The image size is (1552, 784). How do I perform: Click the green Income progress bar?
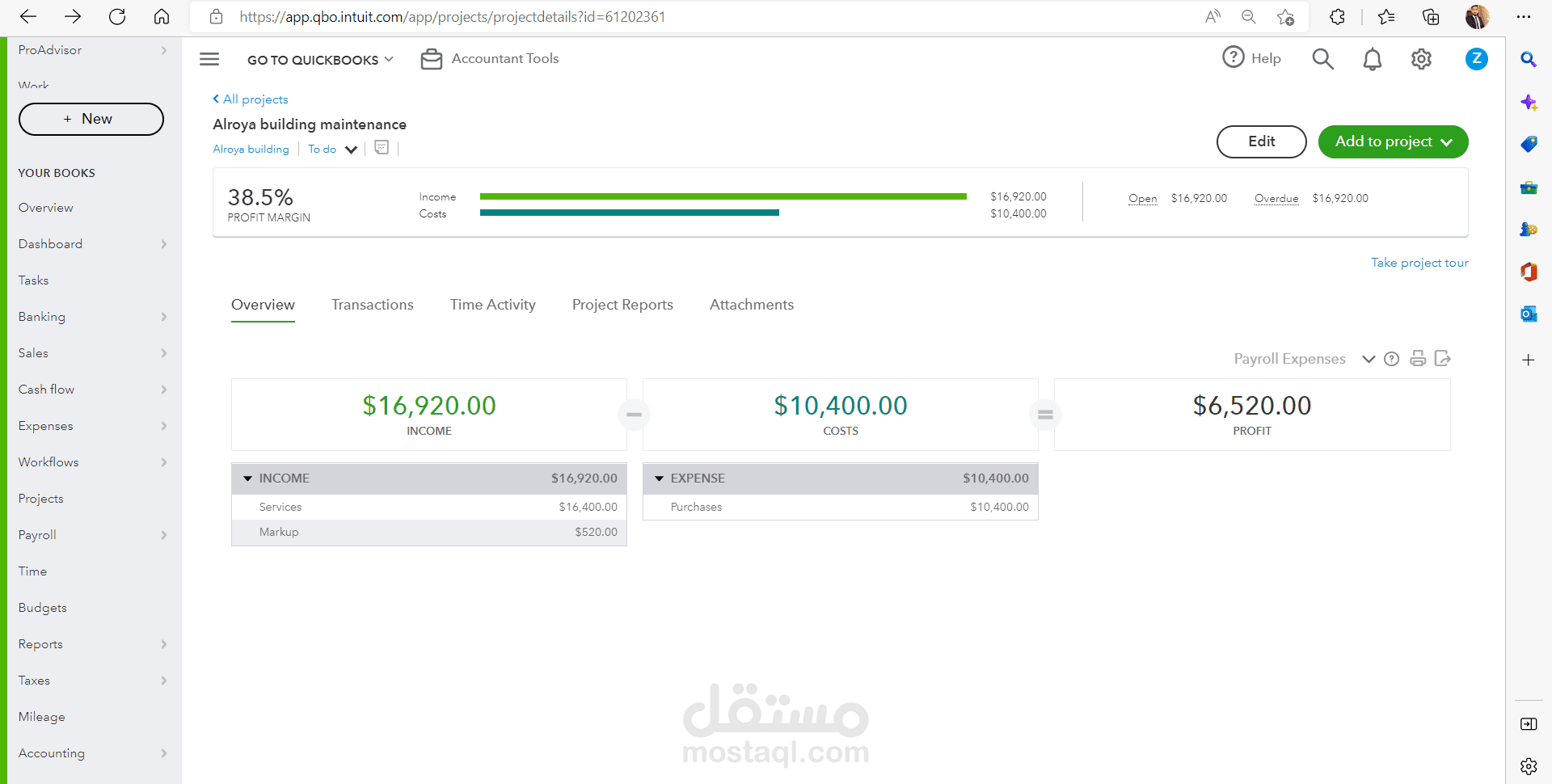[x=723, y=196]
